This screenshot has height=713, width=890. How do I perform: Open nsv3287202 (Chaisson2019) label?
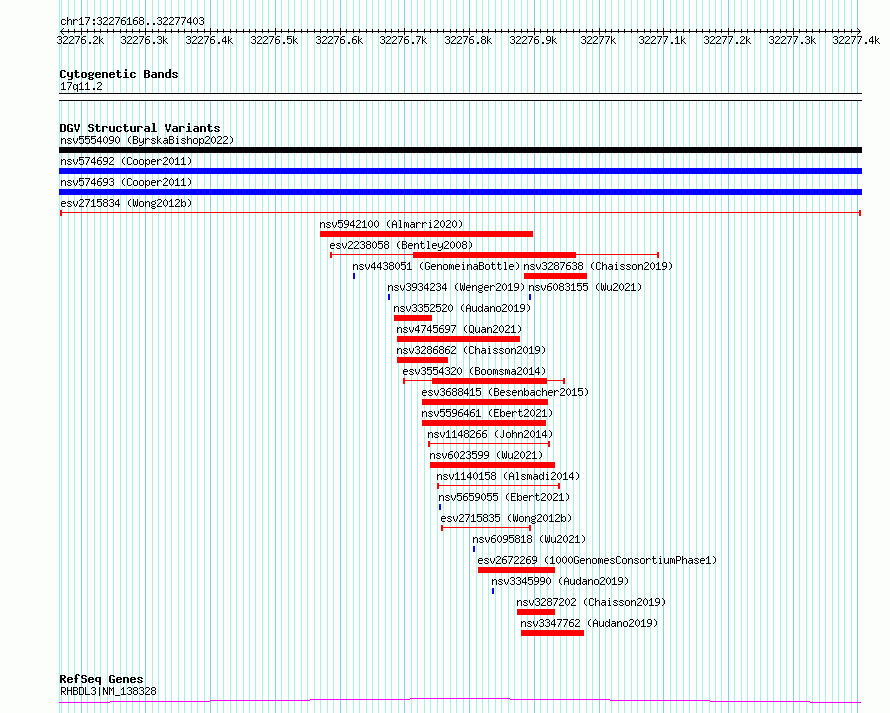tap(591, 602)
